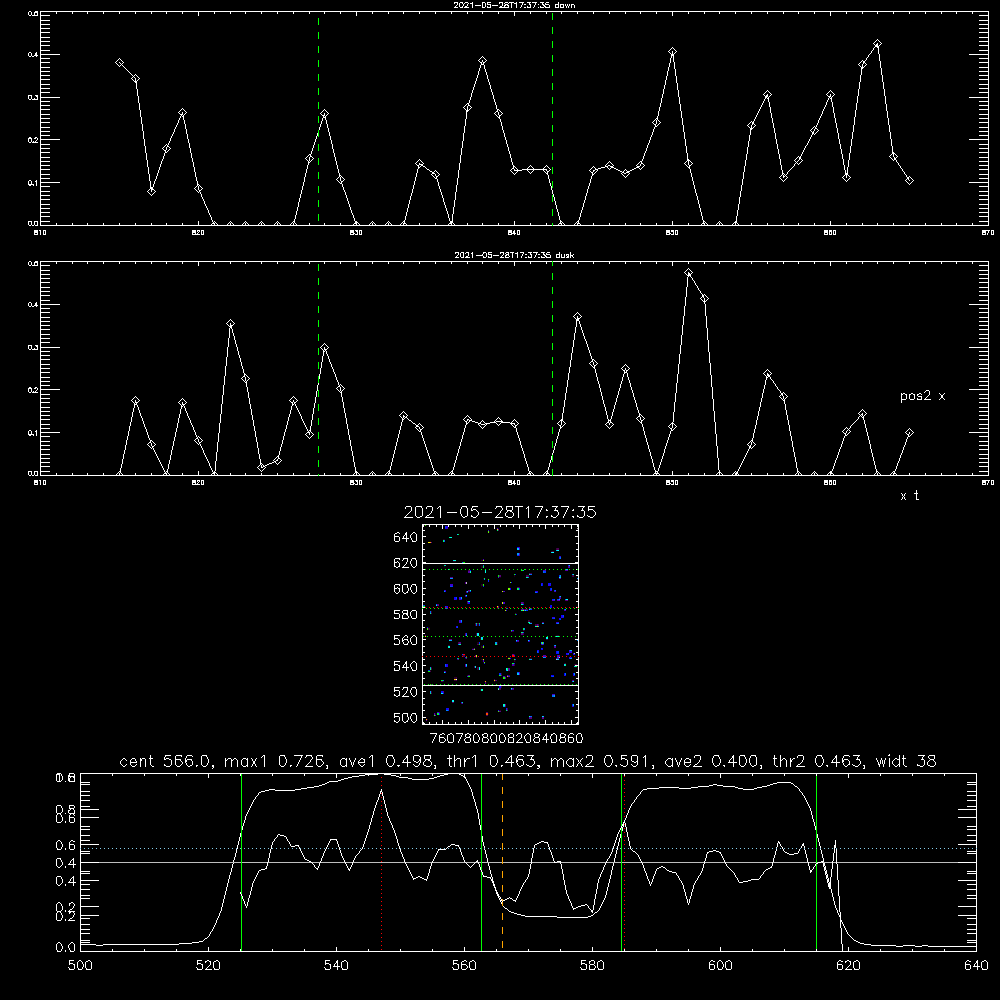Viewport: 1000px width, 1000px height.
Task: Click the dawn plot diamond peak at 850
Action: click(672, 52)
